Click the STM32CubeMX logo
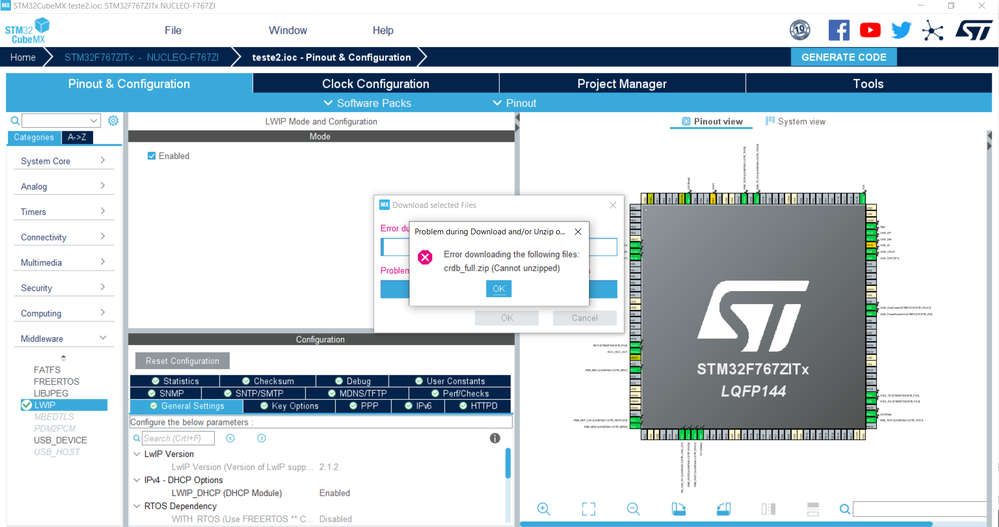 coord(27,31)
